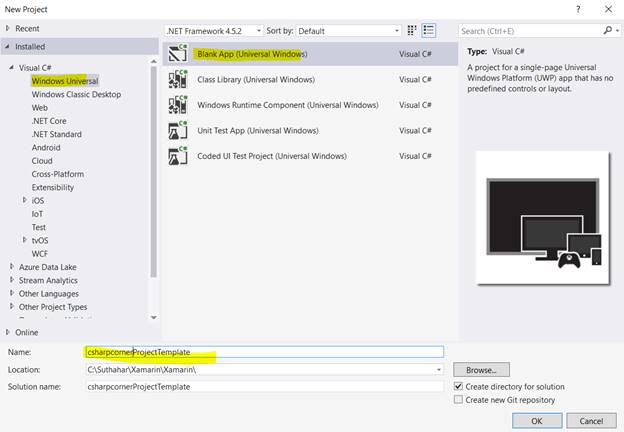Select the WCF category
624x432 pixels.
pos(40,254)
